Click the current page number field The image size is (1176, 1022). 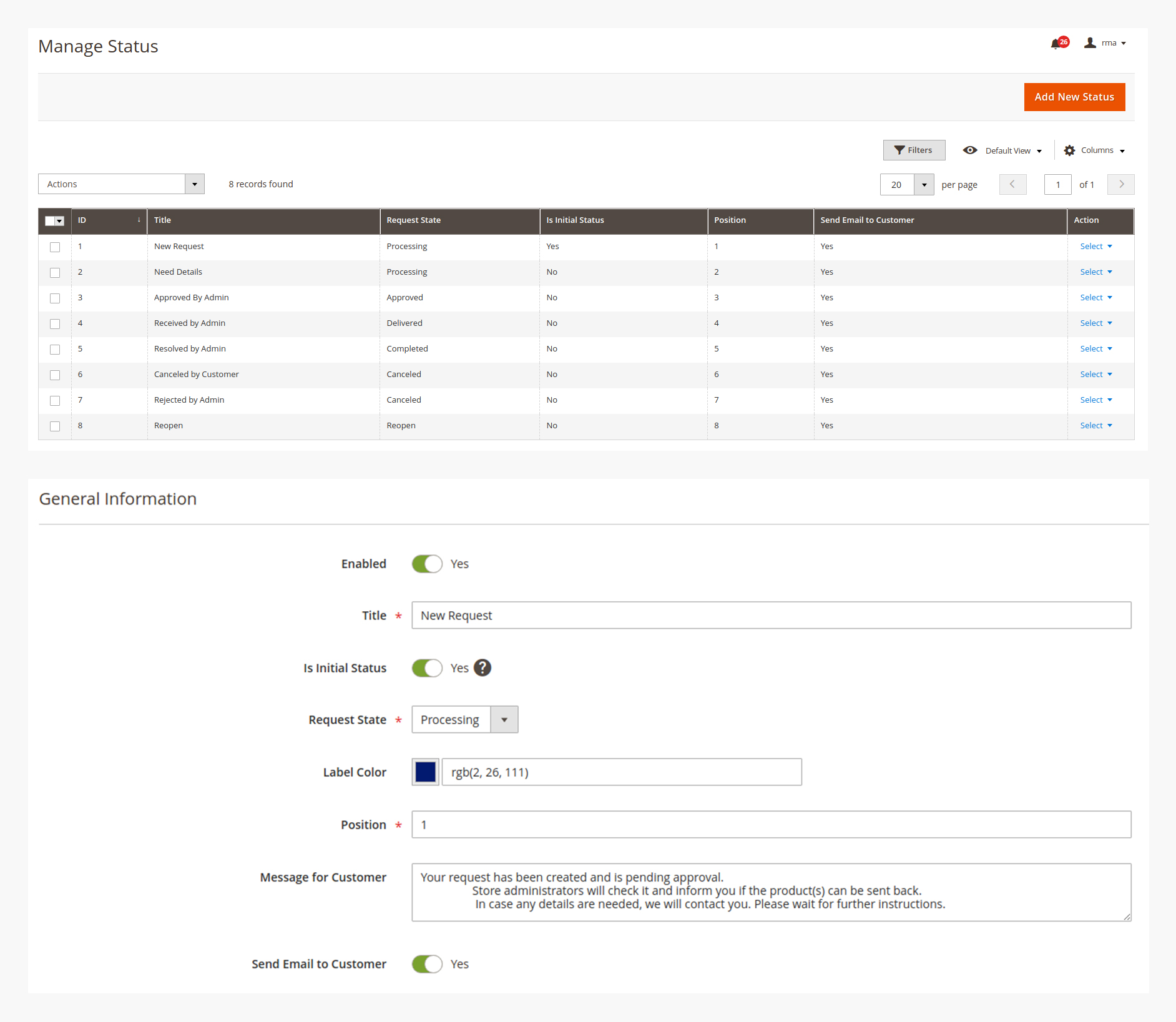(x=1057, y=185)
